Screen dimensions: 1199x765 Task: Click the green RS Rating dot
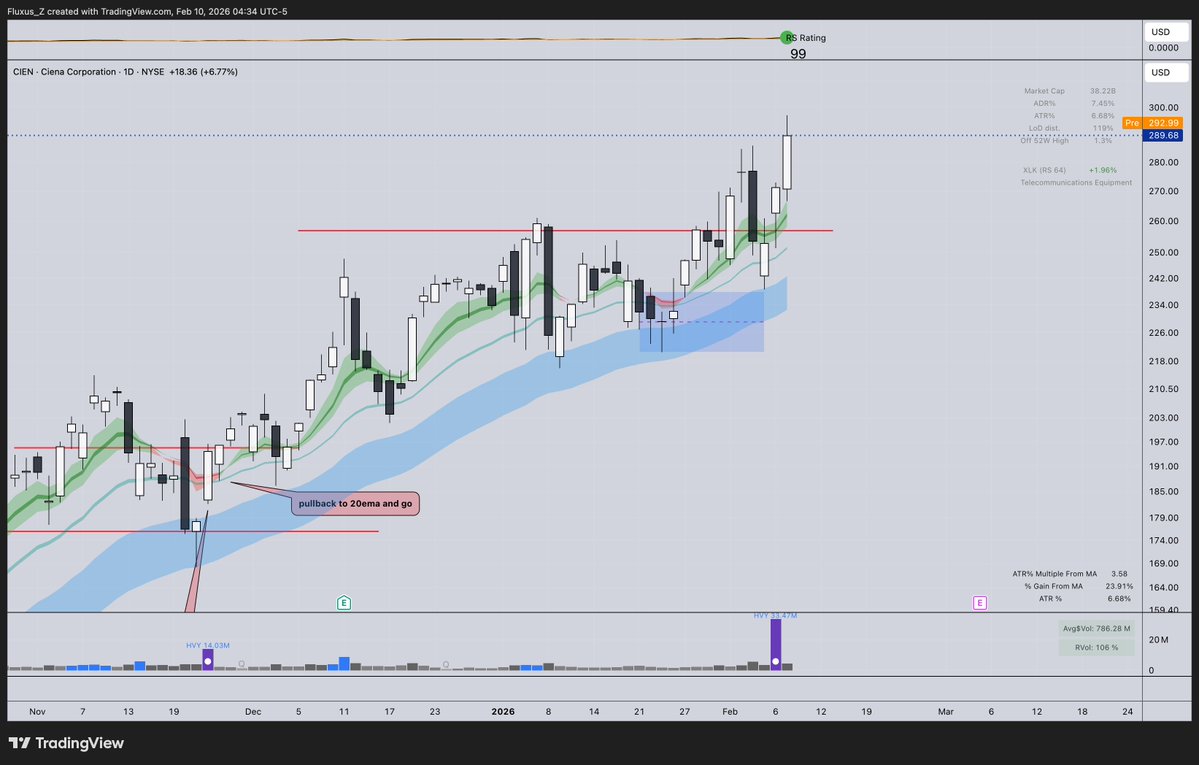coord(787,37)
